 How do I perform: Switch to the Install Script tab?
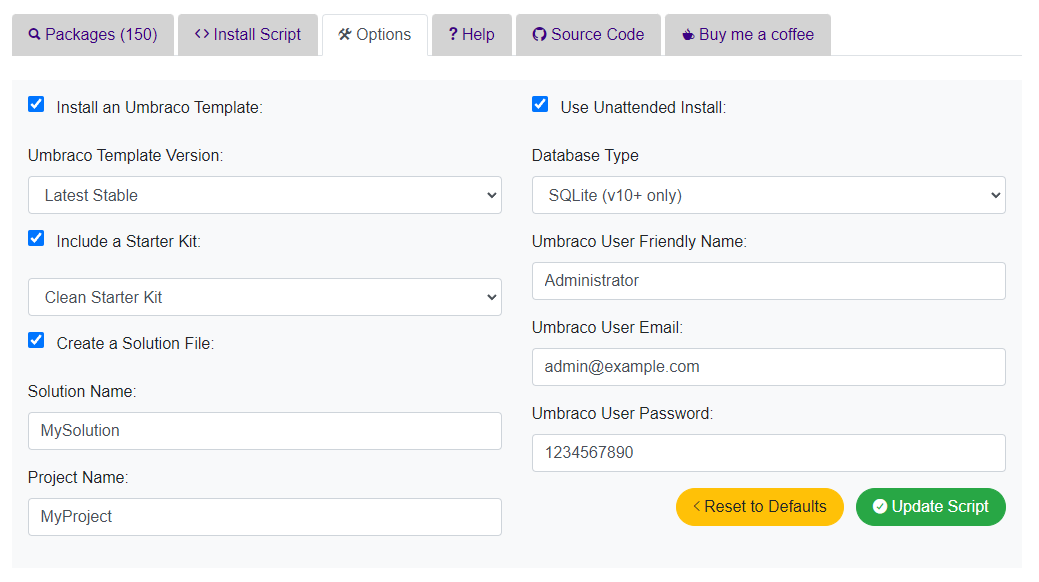248,34
